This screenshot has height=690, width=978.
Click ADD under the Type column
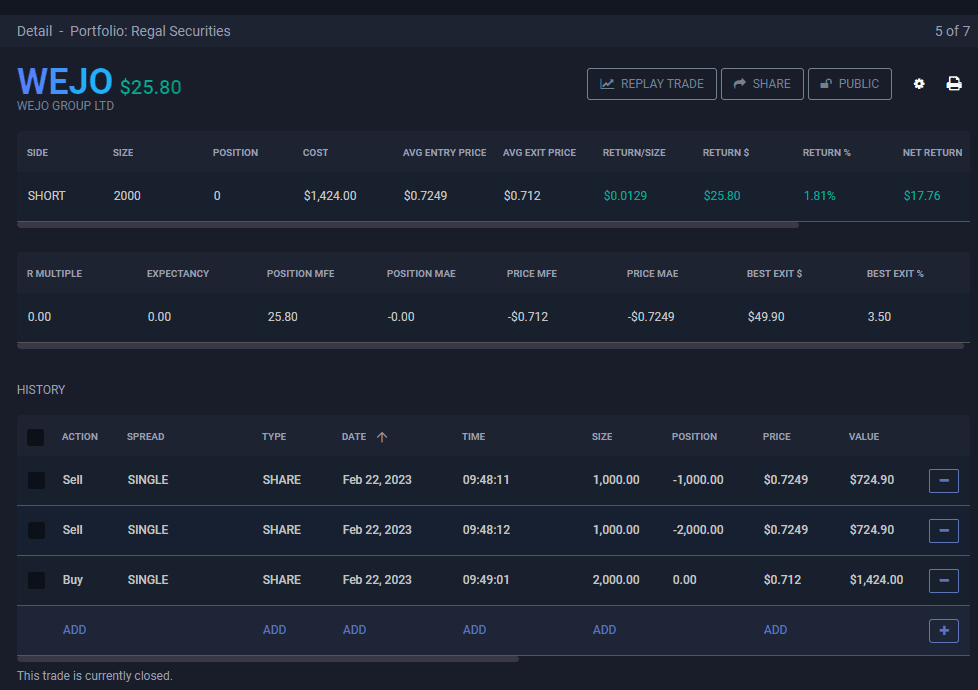[x=274, y=630]
